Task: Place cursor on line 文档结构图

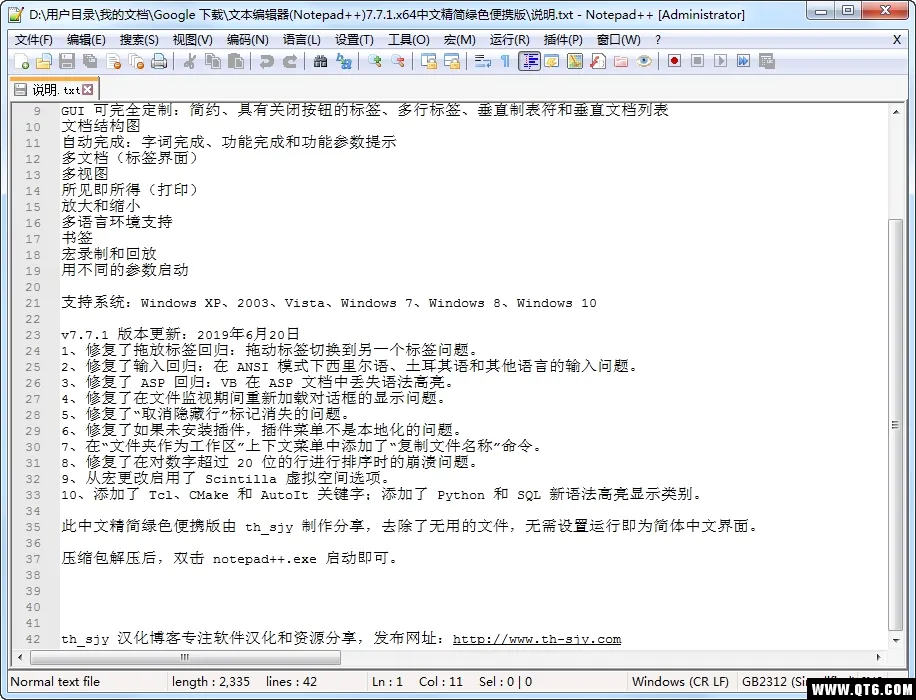Action: click(101, 126)
